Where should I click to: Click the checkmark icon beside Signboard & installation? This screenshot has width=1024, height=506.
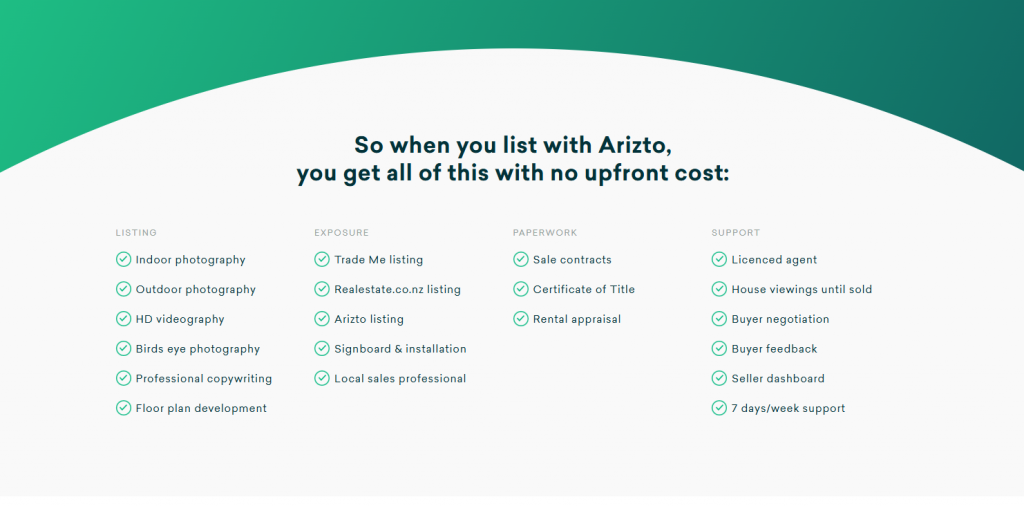pyautogui.click(x=322, y=349)
